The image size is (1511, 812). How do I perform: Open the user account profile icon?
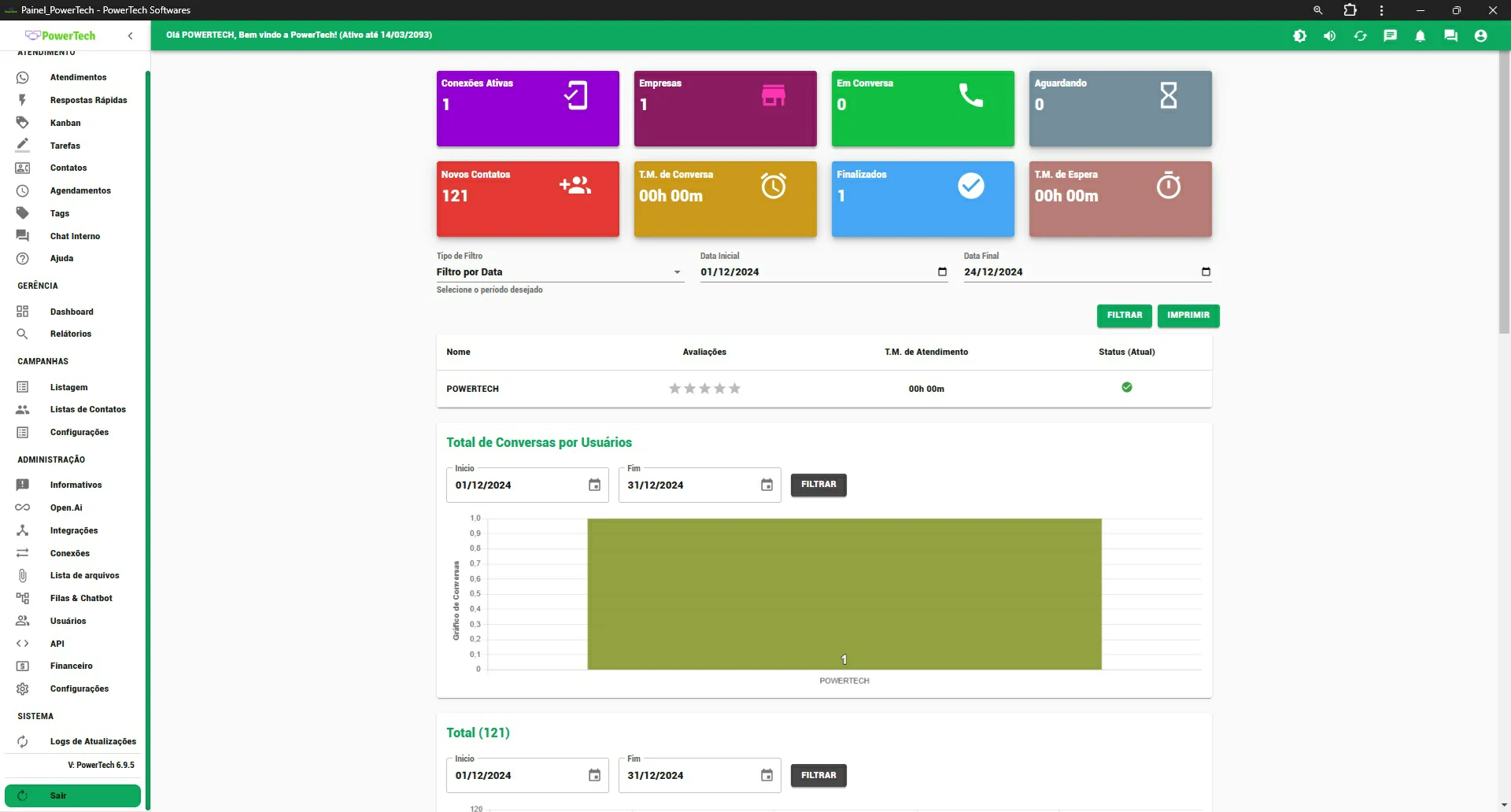pyautogui.click(x=1480, y=36)
